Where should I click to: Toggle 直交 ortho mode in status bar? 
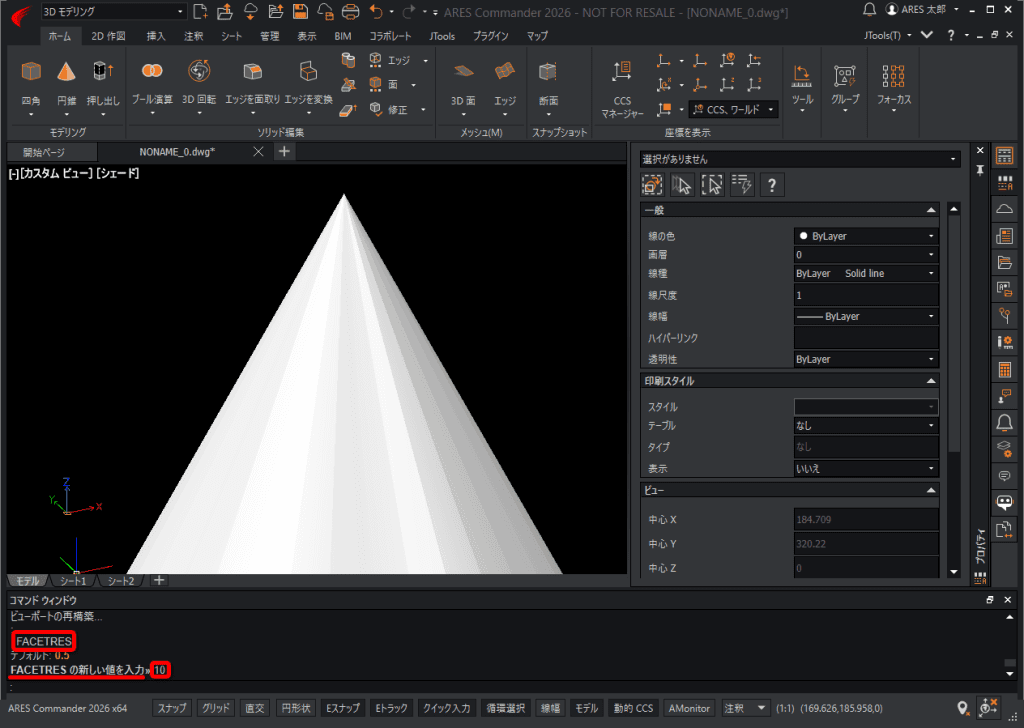click(x=255, y=708)
